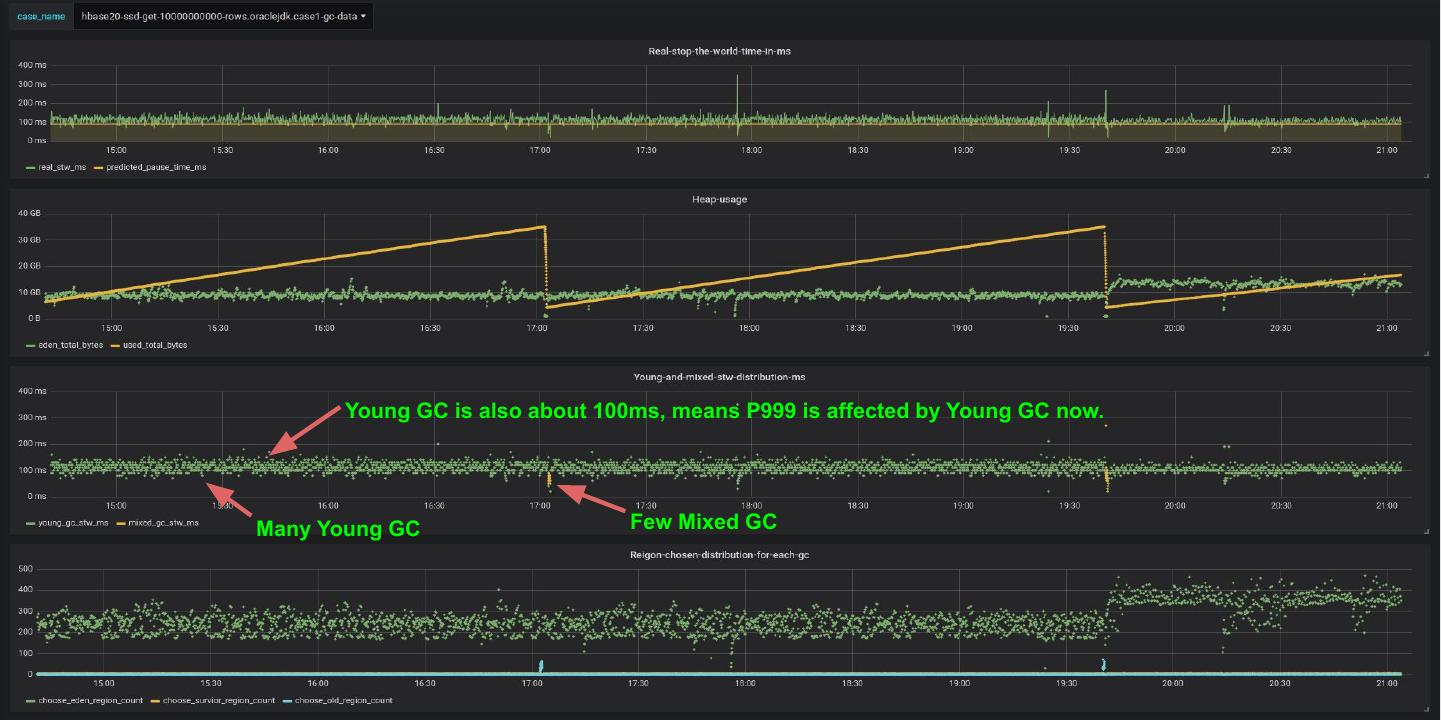Click the corner handle of the Real-stop-the-world-time-in-ms panel

pyautogui.click(x=1426, y=175)
